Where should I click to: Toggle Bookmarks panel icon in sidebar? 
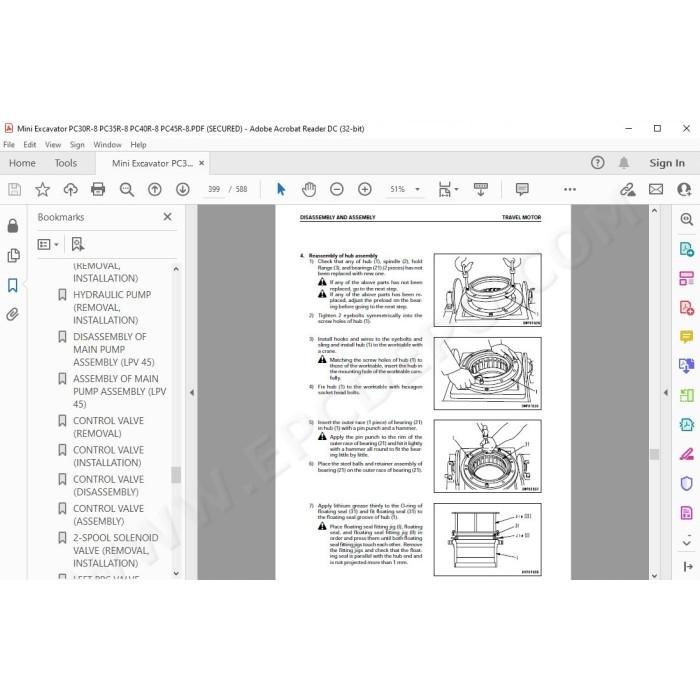pos(12,285)
